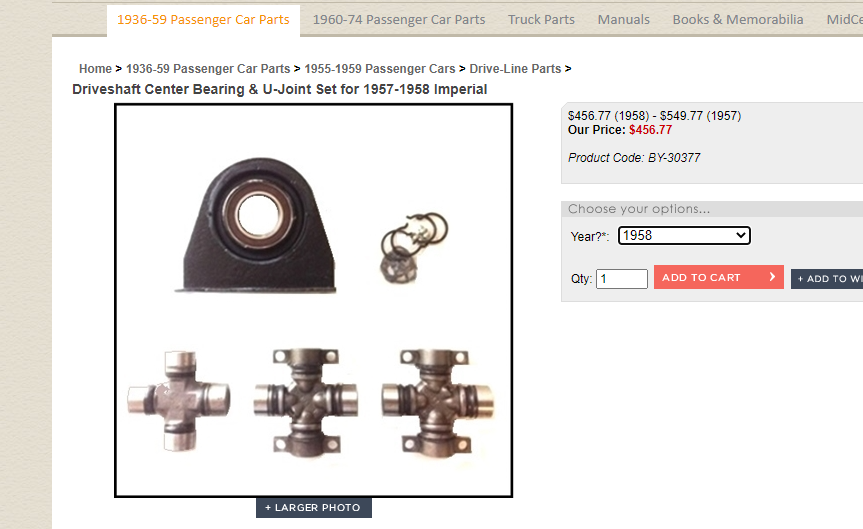Go to the Manuals tab
This screenshot has width=863, height=529.
click(624, 20)
